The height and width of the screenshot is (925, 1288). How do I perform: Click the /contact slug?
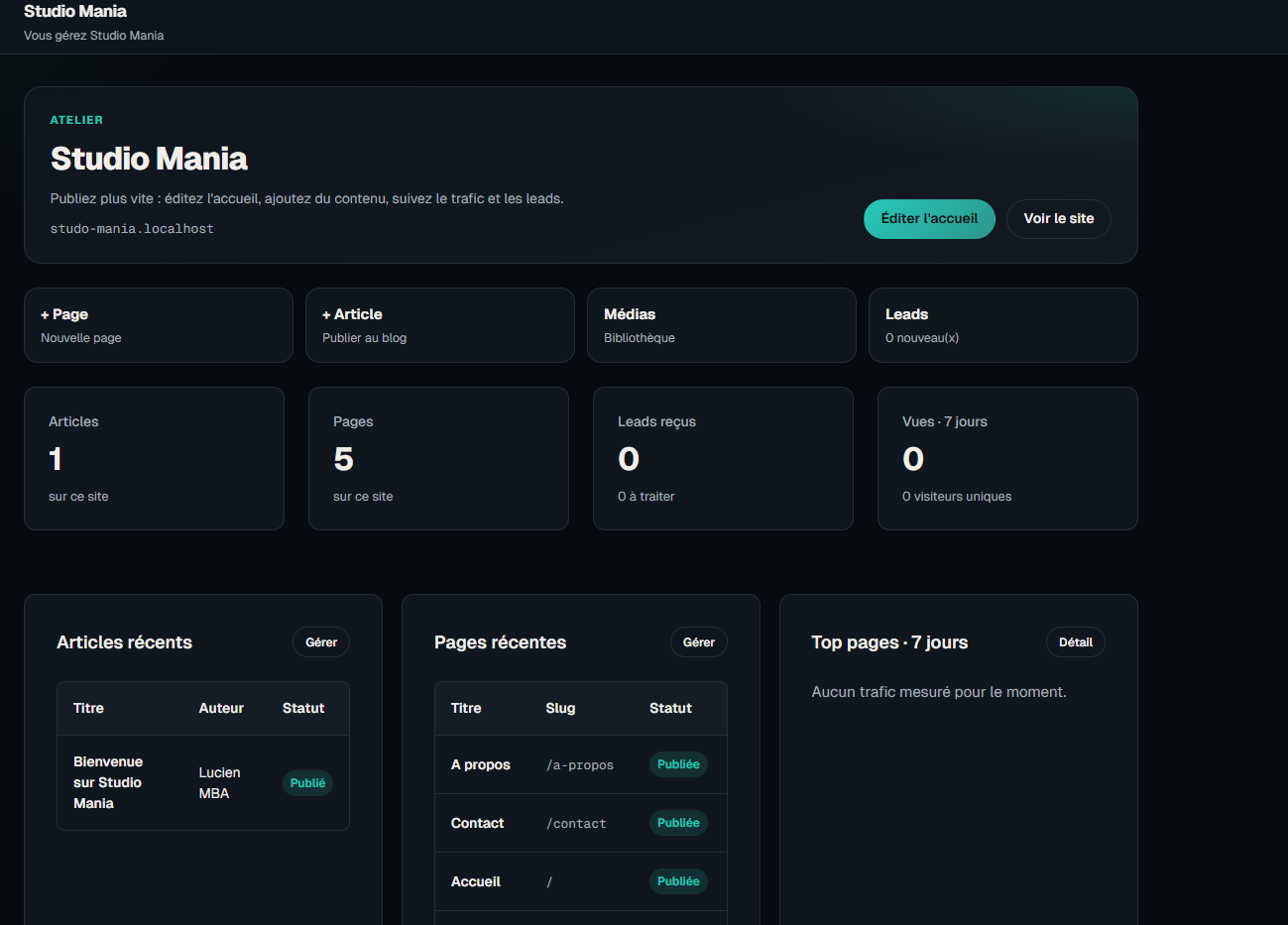click(x=576, y=824)
